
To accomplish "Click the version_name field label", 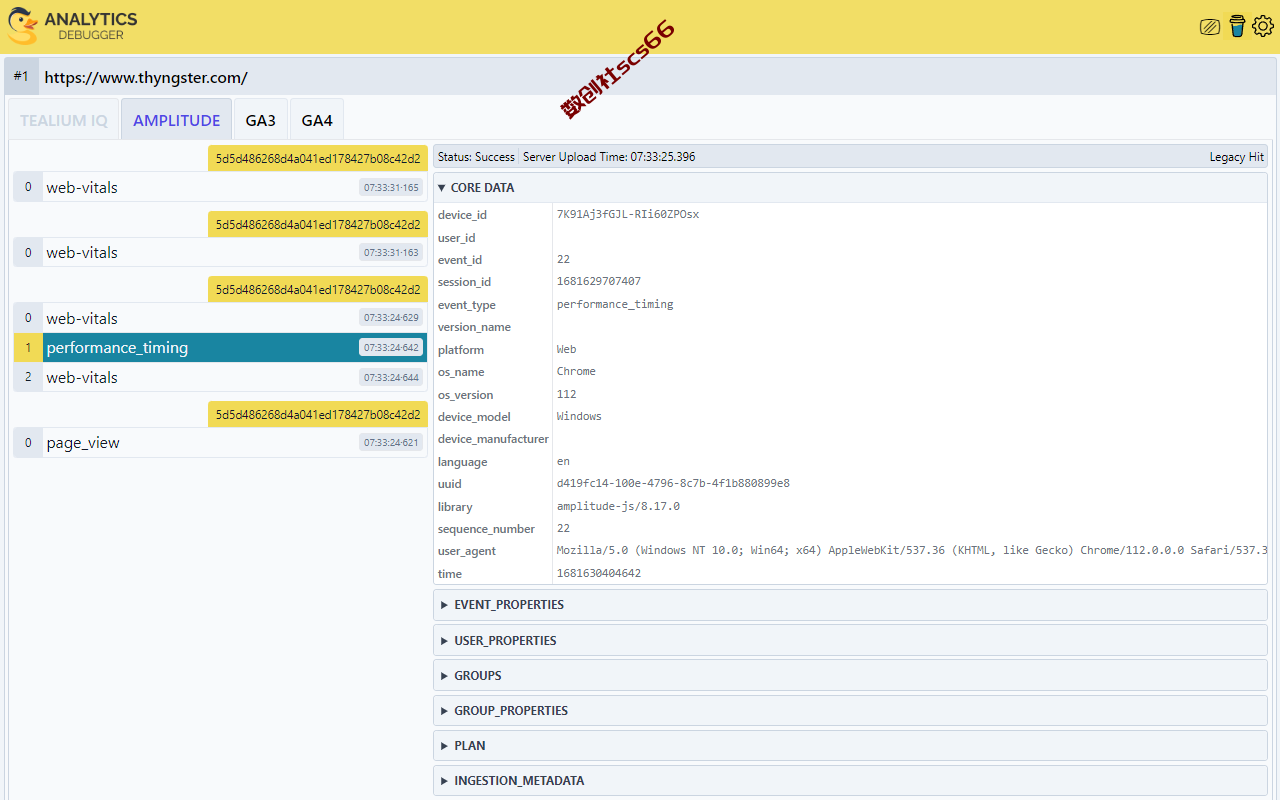I will (x=474, y=327).
